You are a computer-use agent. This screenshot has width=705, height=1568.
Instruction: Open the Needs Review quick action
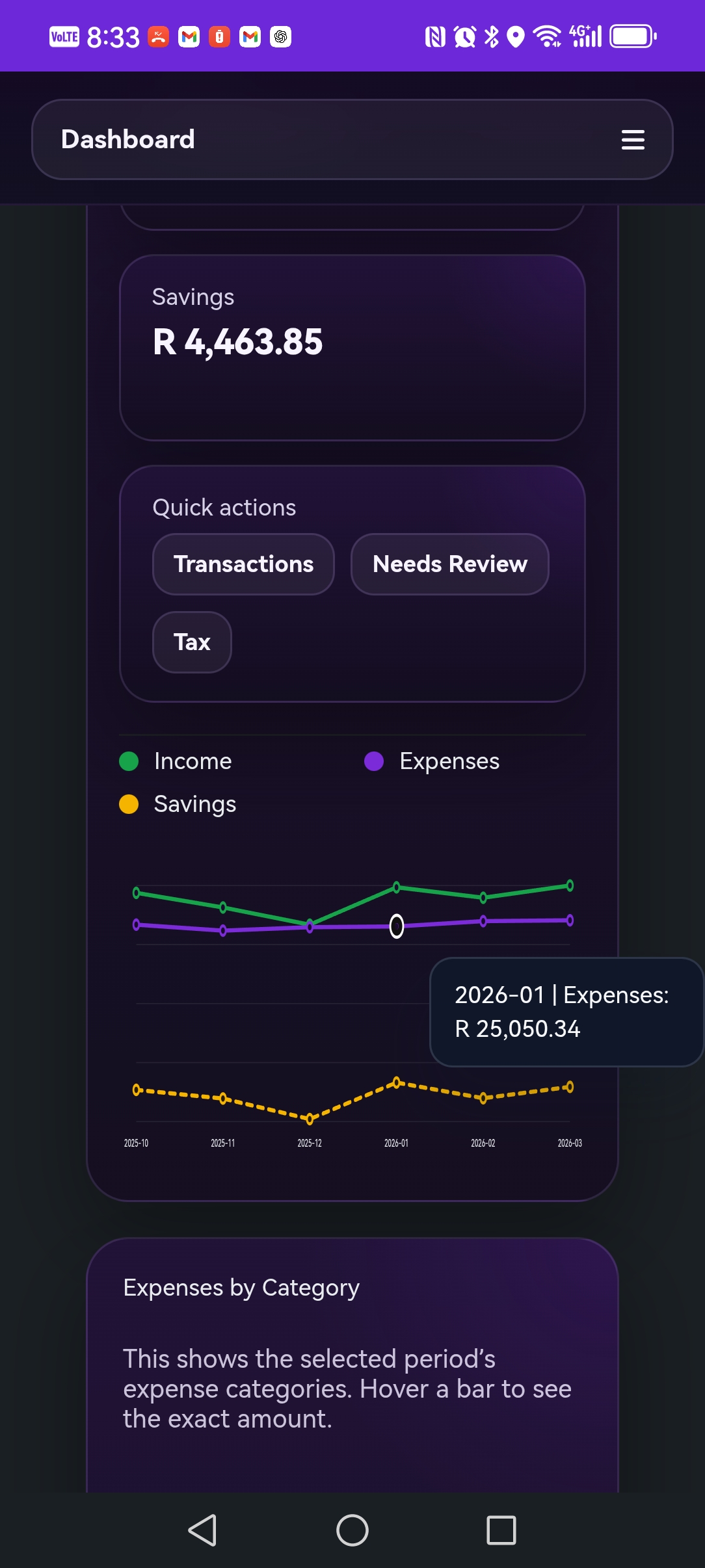[449, 564]
